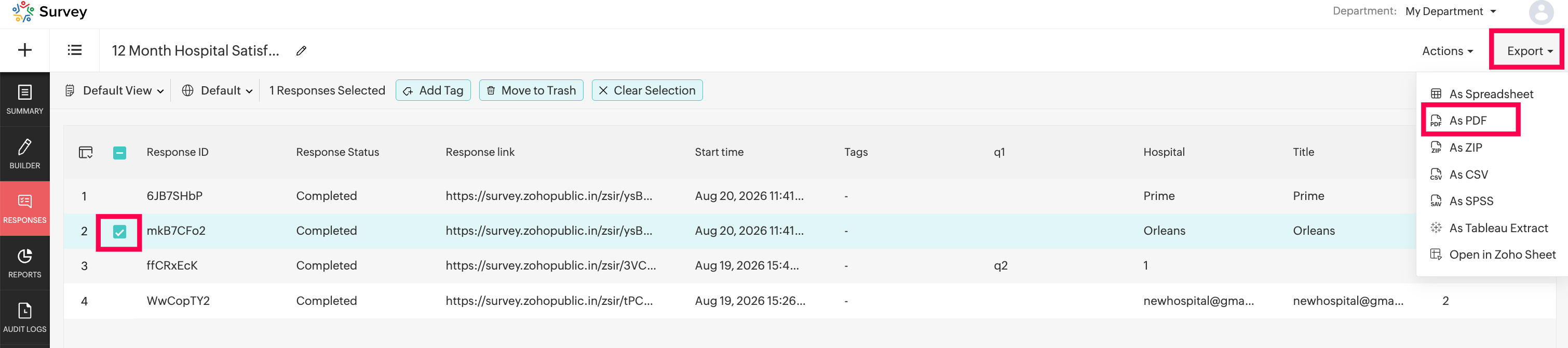The width and height of the screenshot is (1568, 348).
Task: Click the user profile avatar
Action: (1540, 11)
